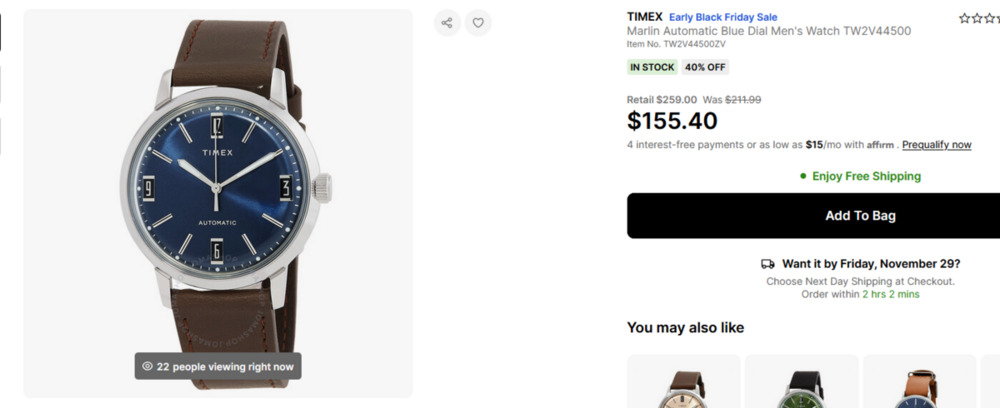The image size is (1000, 408).
Task: Click the green free shipping dot
Action: [803, 176]
